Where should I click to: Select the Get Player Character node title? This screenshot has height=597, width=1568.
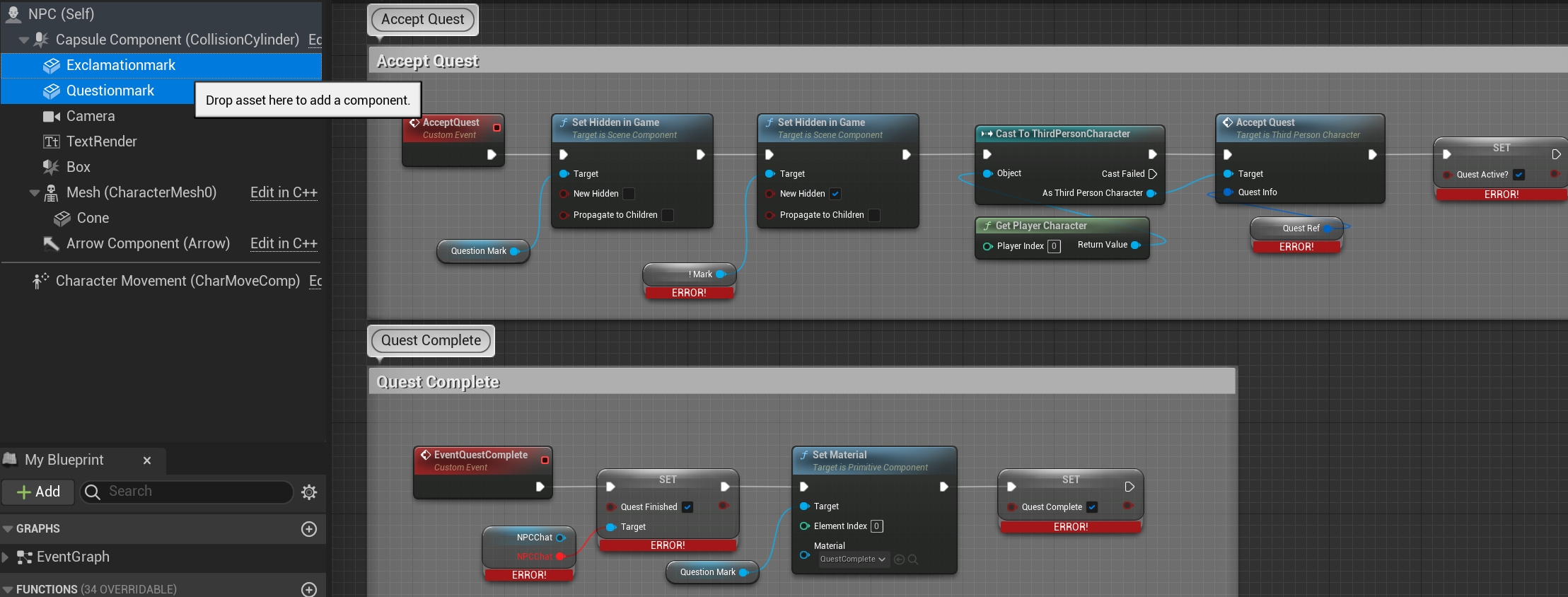1041,226
